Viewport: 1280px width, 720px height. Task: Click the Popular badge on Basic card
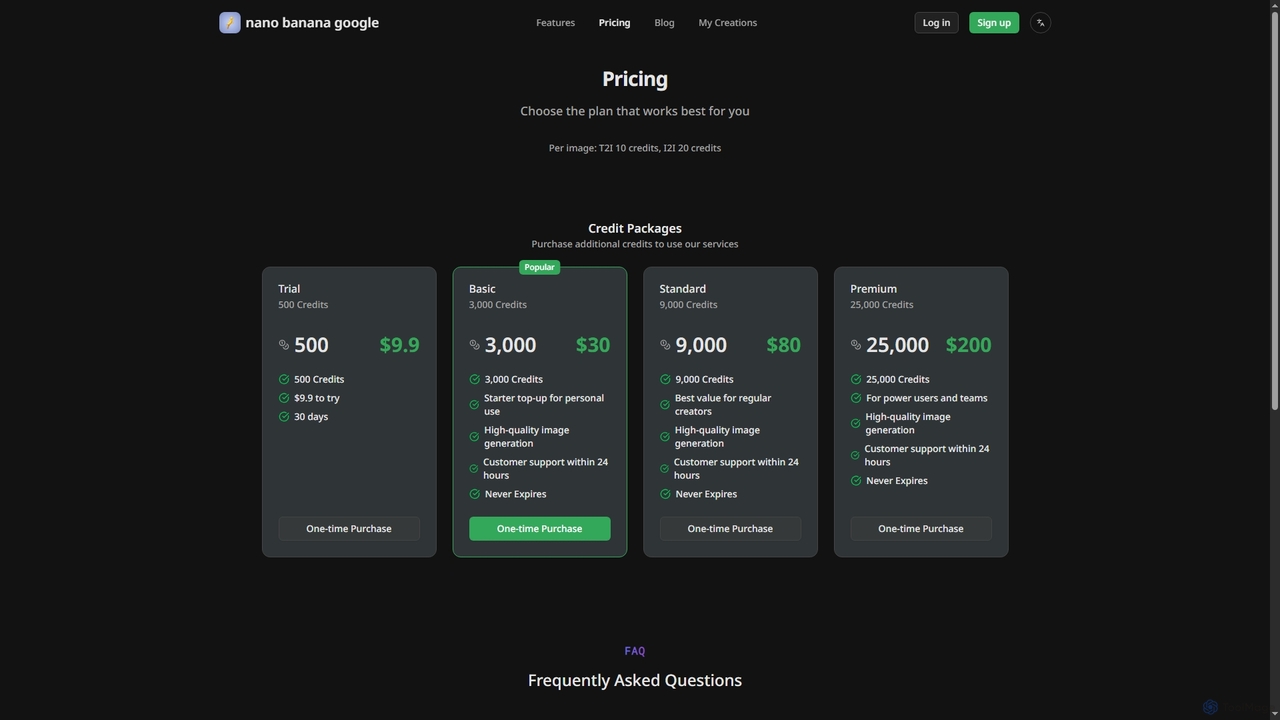[x=539, y=267]
